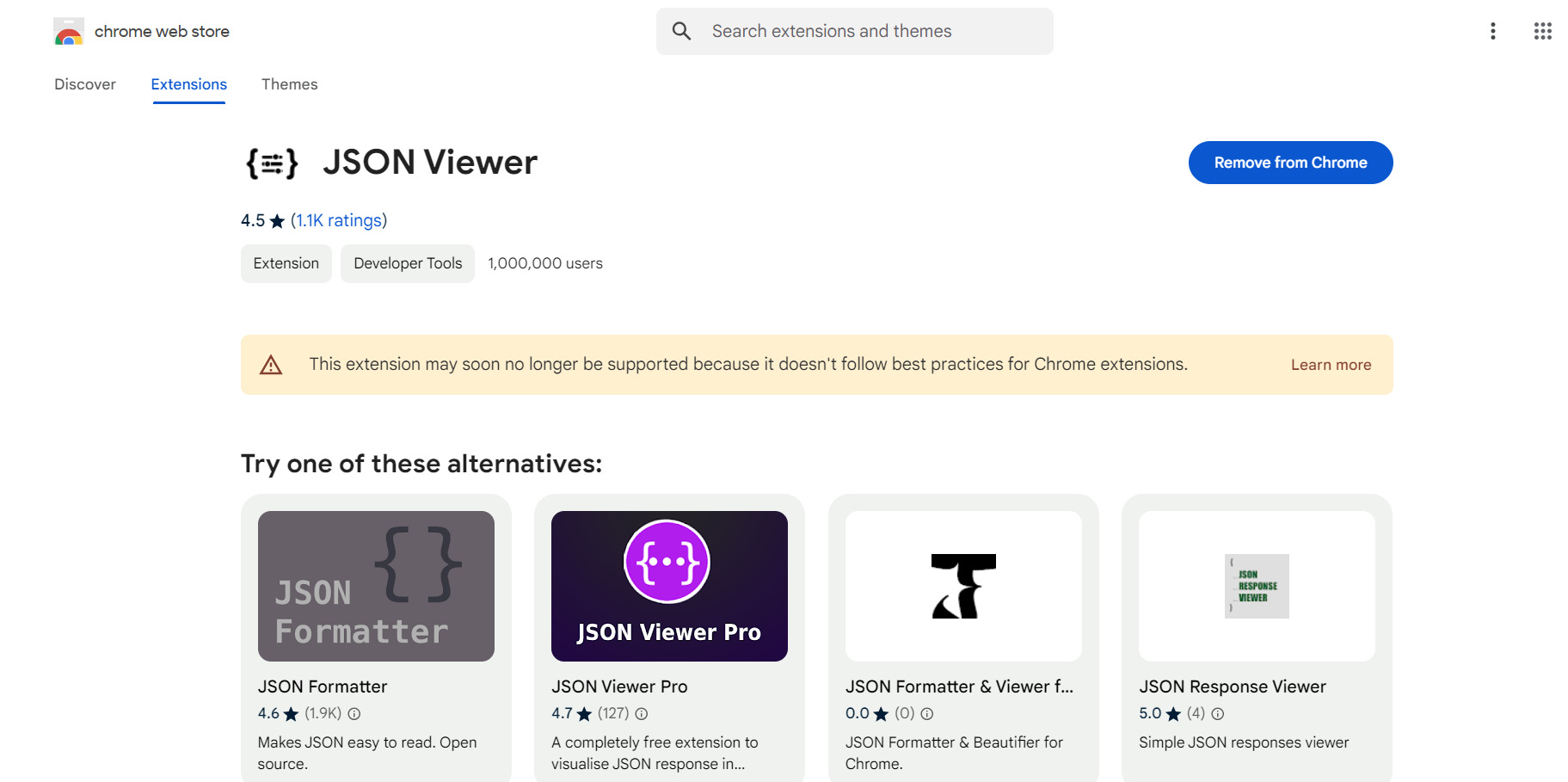Click the JSON Viewer page heading
This screenshot has width=1568, height=782.
[x=430, y=163]
